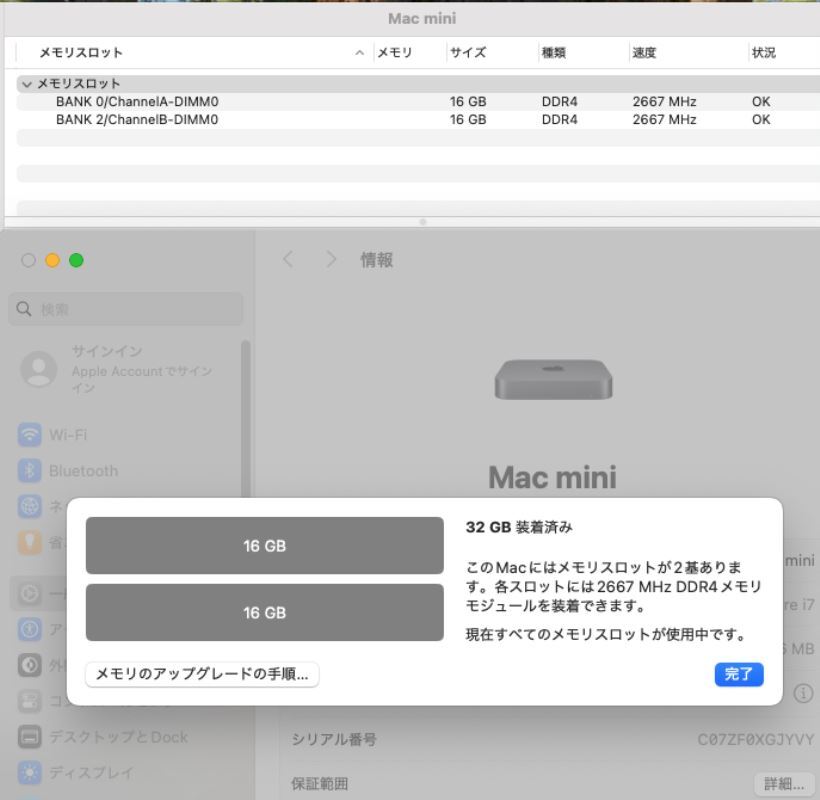Select Wi-Fi in the settings sidebar
This screenshot has height=800, width=820.
[30, 435]
